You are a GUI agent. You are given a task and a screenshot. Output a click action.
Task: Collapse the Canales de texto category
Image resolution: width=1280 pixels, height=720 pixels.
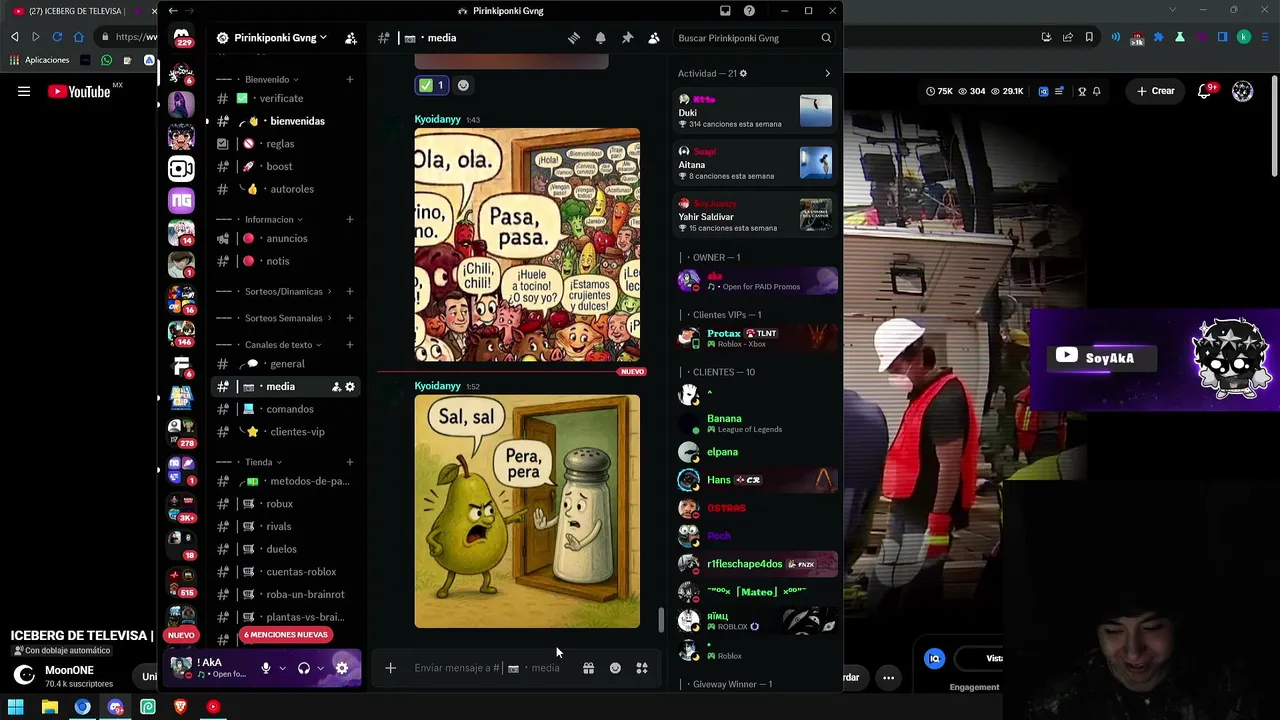point(283,345)
